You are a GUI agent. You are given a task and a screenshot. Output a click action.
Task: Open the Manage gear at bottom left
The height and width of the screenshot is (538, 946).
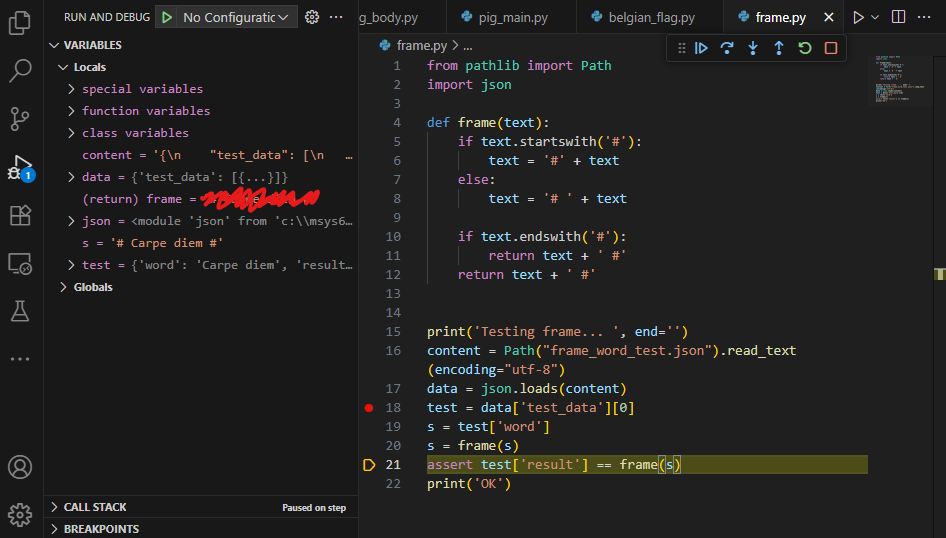[20, 514]
